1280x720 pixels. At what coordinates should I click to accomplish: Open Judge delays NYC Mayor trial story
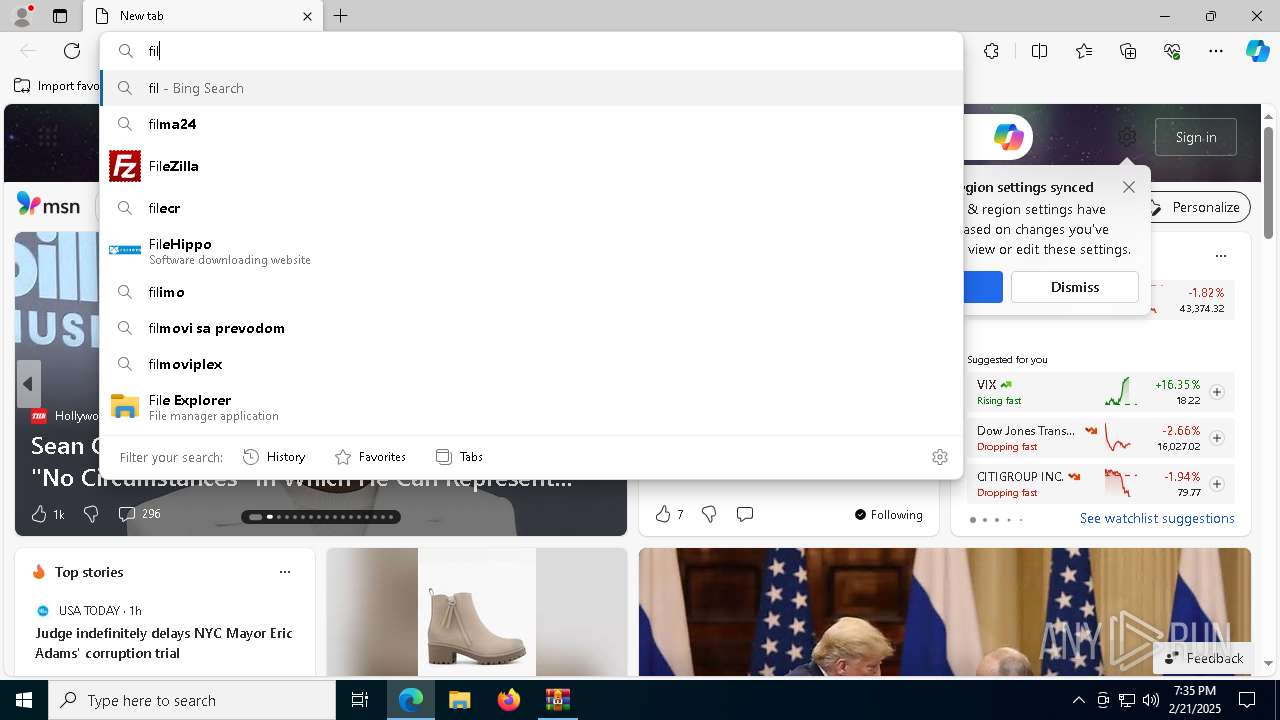[164, 643]
